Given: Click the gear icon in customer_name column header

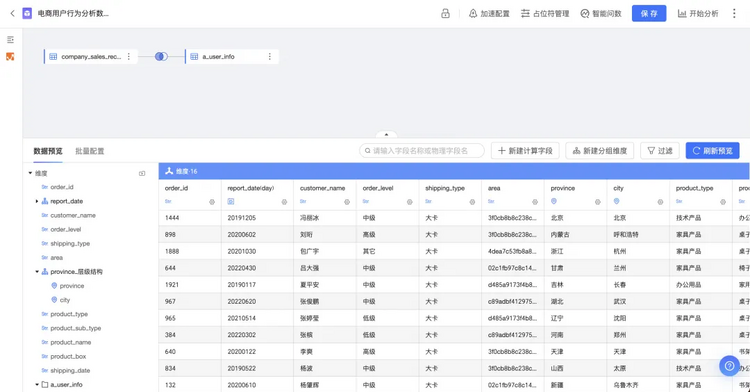Looking at the screenshot, I should [347, 202].
